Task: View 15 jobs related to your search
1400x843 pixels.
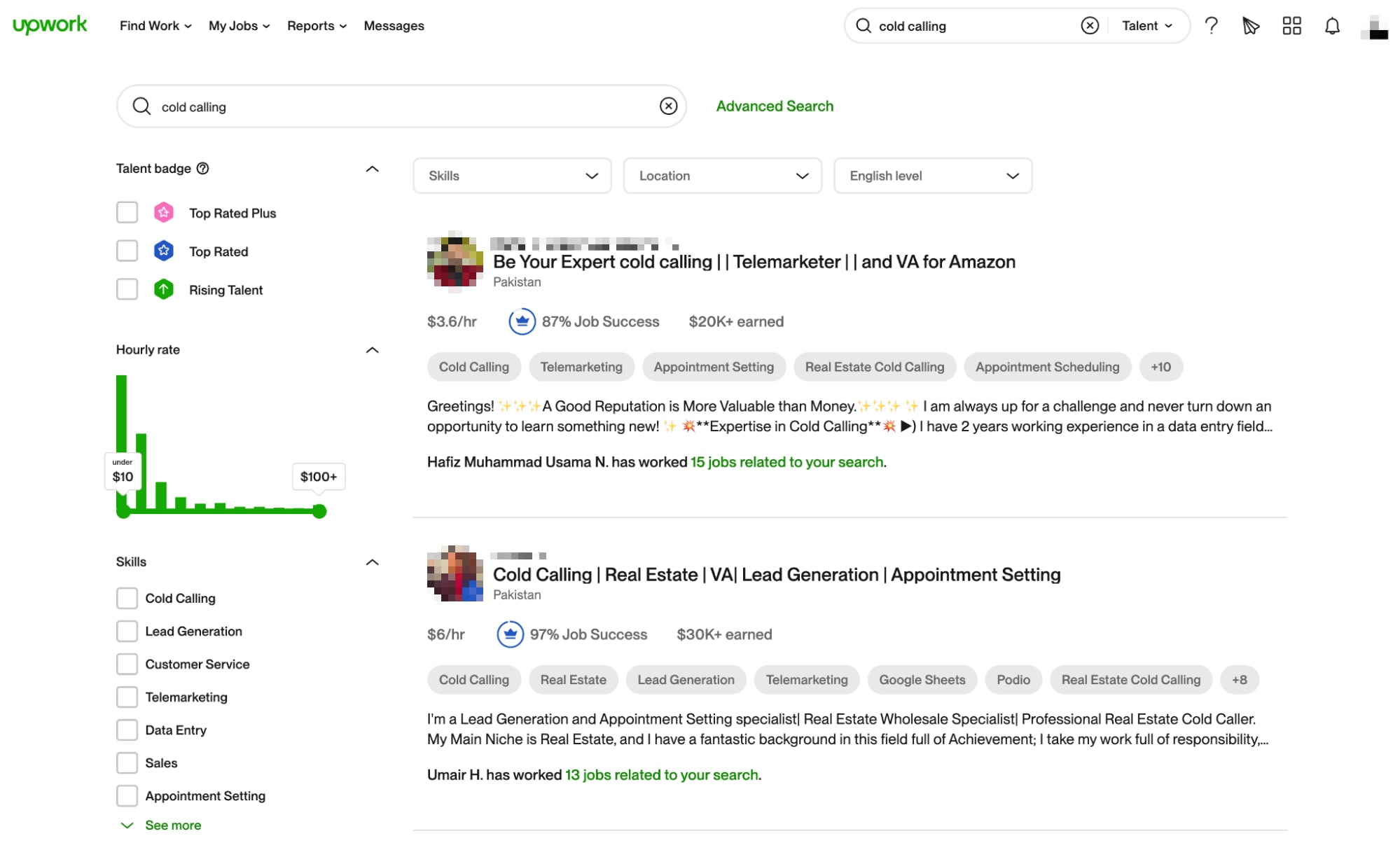Action: click(786, 462)
